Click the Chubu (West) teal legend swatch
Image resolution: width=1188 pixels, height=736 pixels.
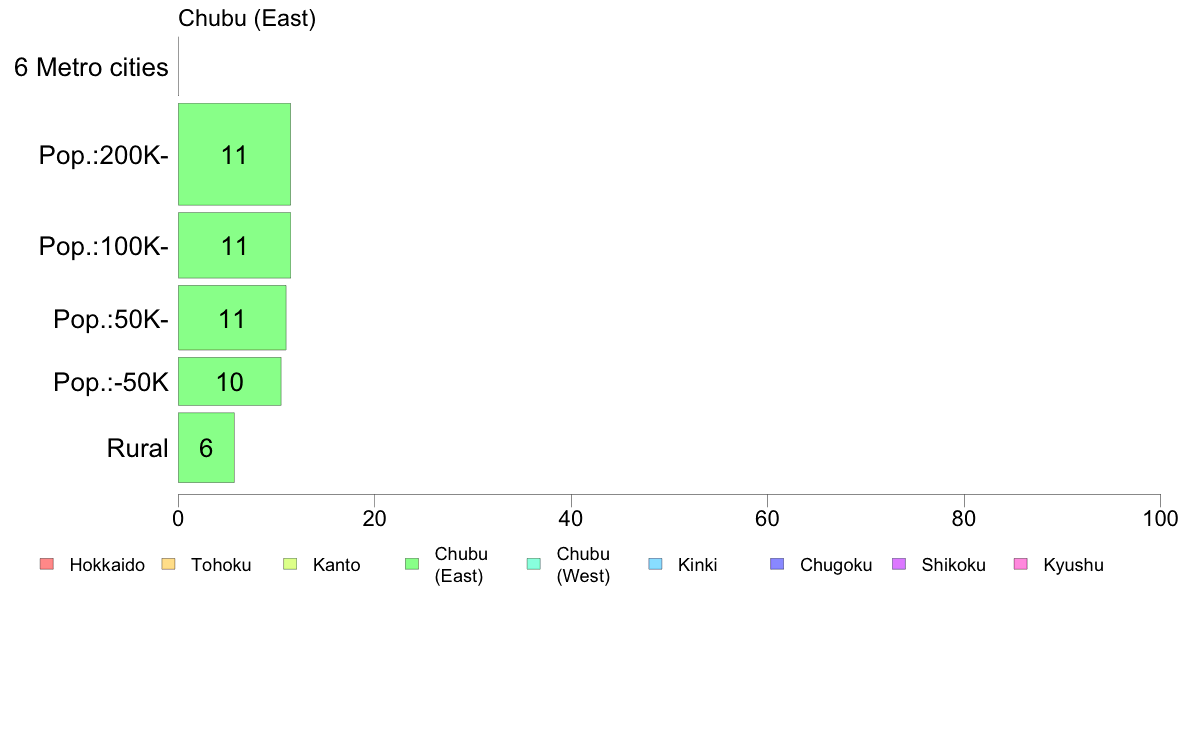(x=533, y=564)
